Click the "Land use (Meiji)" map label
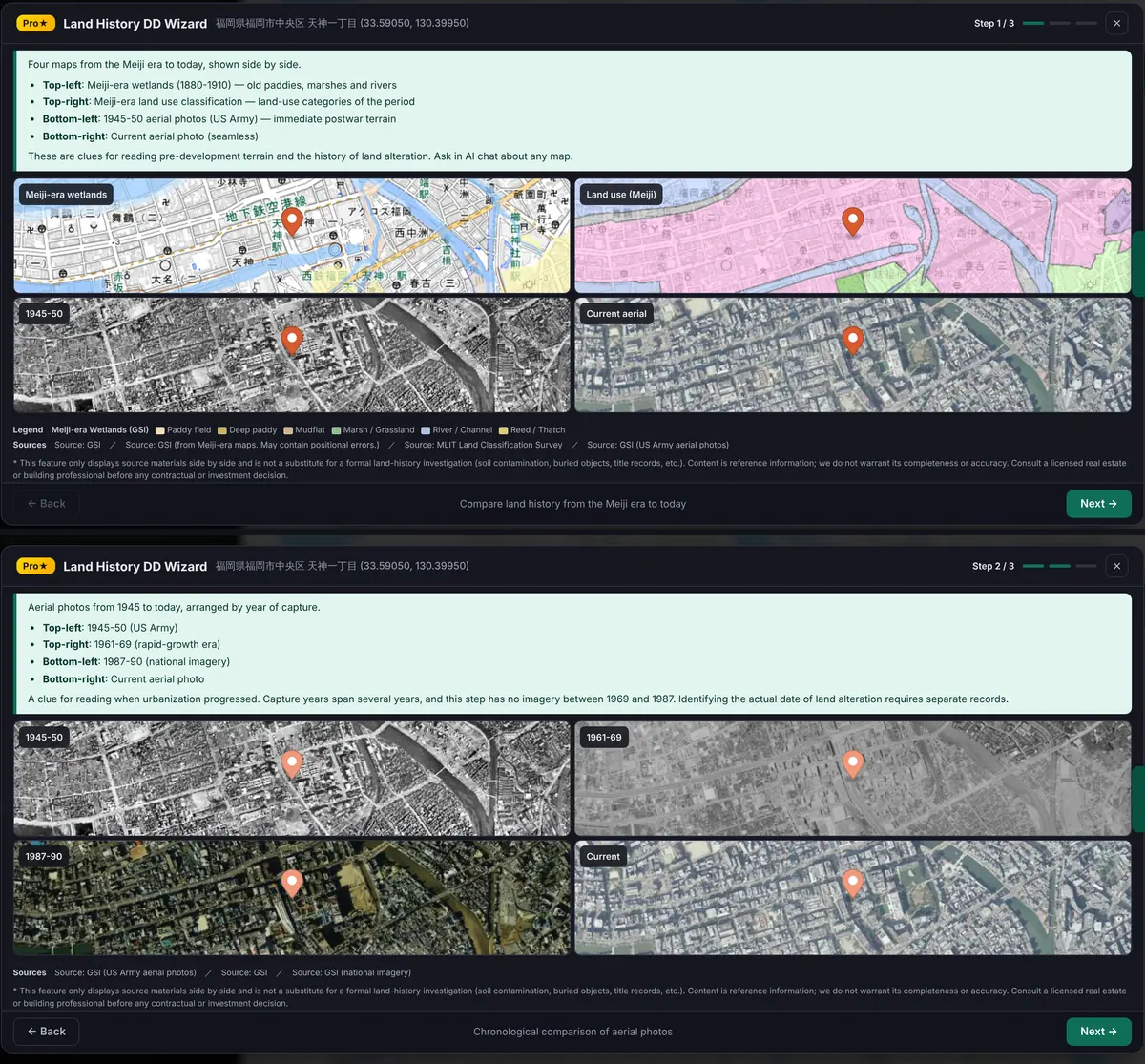This screenshot has height=1064, width=1145. pyautogui.click(x=621, y=195)
